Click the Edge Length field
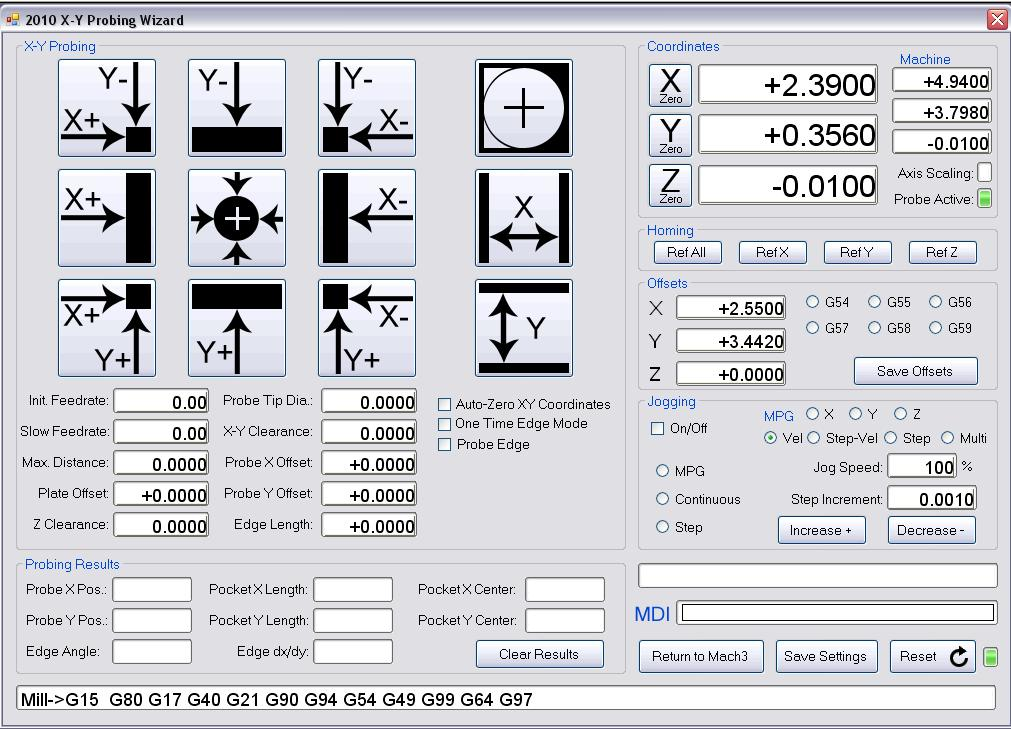Viewport: 1011px width, 729px height. tap(369, 525)
